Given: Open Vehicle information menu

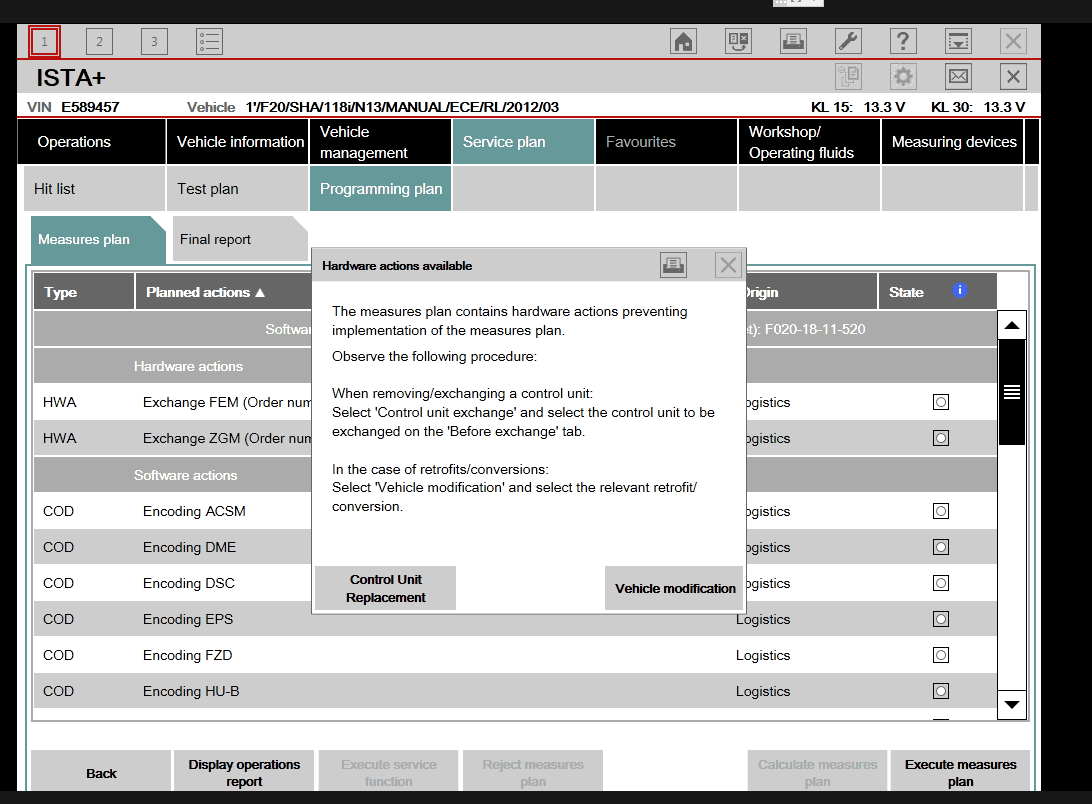Looking at the screenshot, I should (x=238, y=141).
